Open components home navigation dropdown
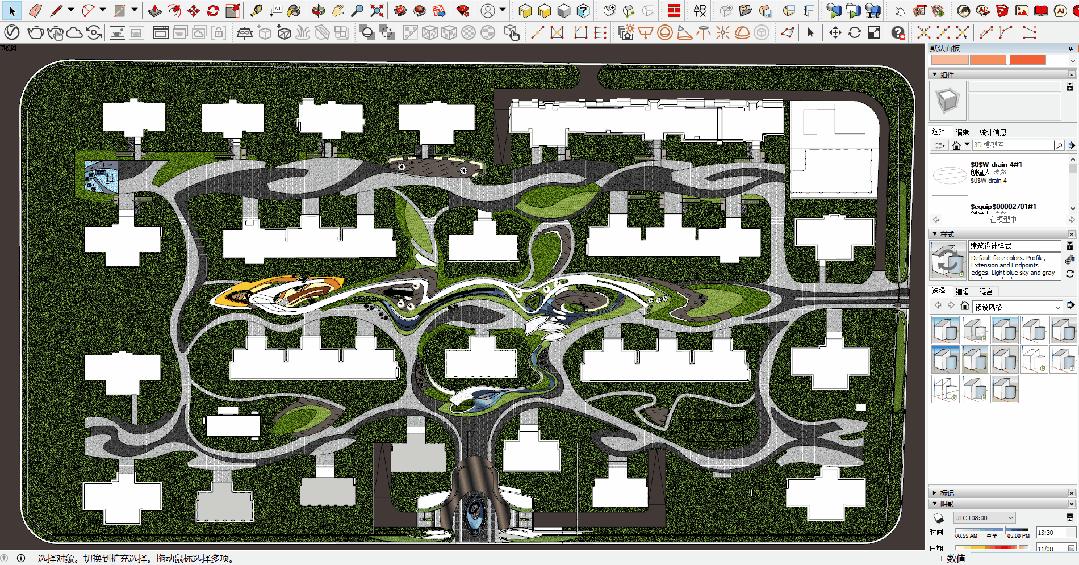This screenshot has height=565, width=1079. 967,145
